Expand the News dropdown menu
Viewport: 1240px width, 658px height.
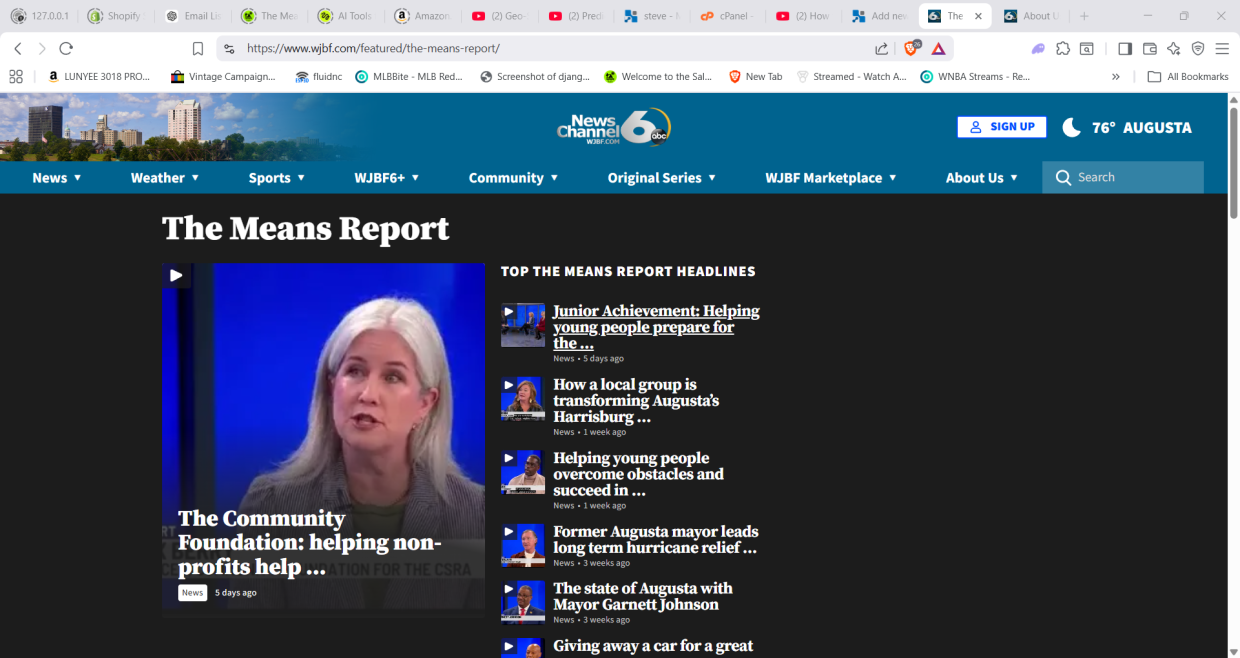(x=57, y=178)
